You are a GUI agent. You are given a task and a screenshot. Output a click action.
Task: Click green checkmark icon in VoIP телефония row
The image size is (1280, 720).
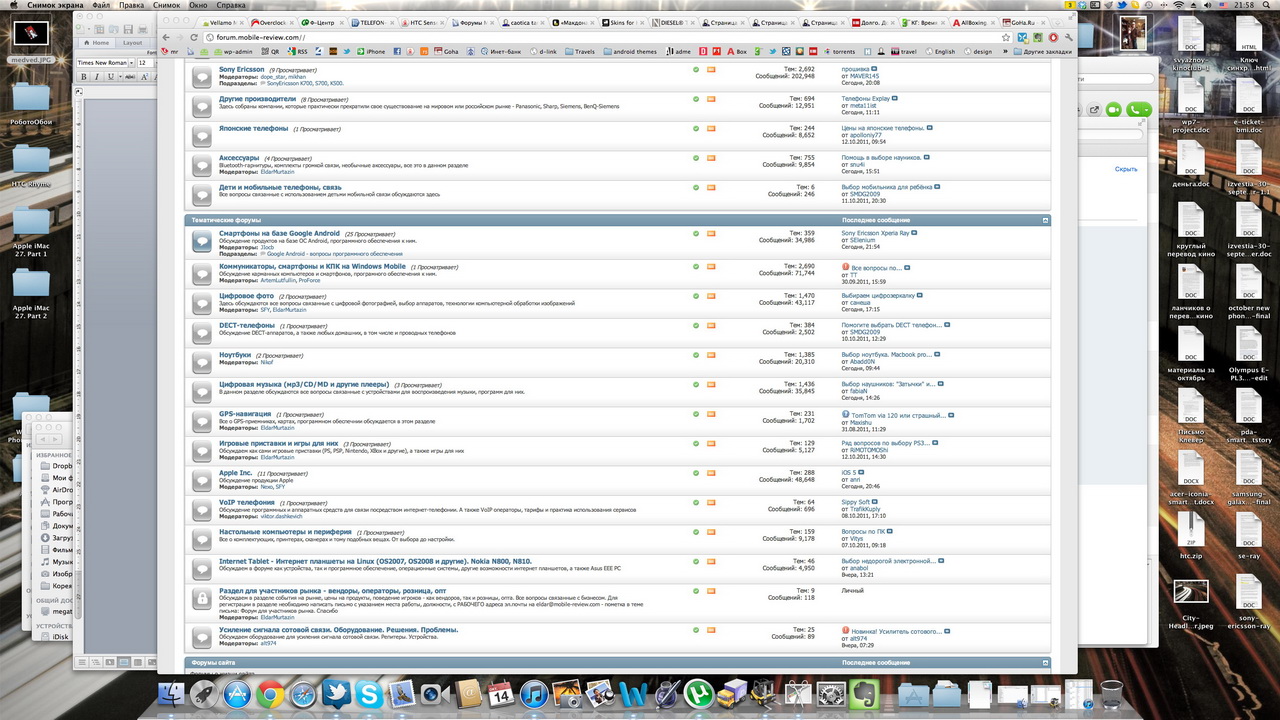[696, 503]
